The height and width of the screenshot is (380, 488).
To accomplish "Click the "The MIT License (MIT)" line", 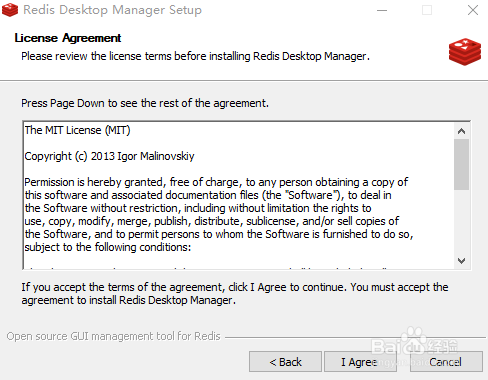I will point(77,130).
